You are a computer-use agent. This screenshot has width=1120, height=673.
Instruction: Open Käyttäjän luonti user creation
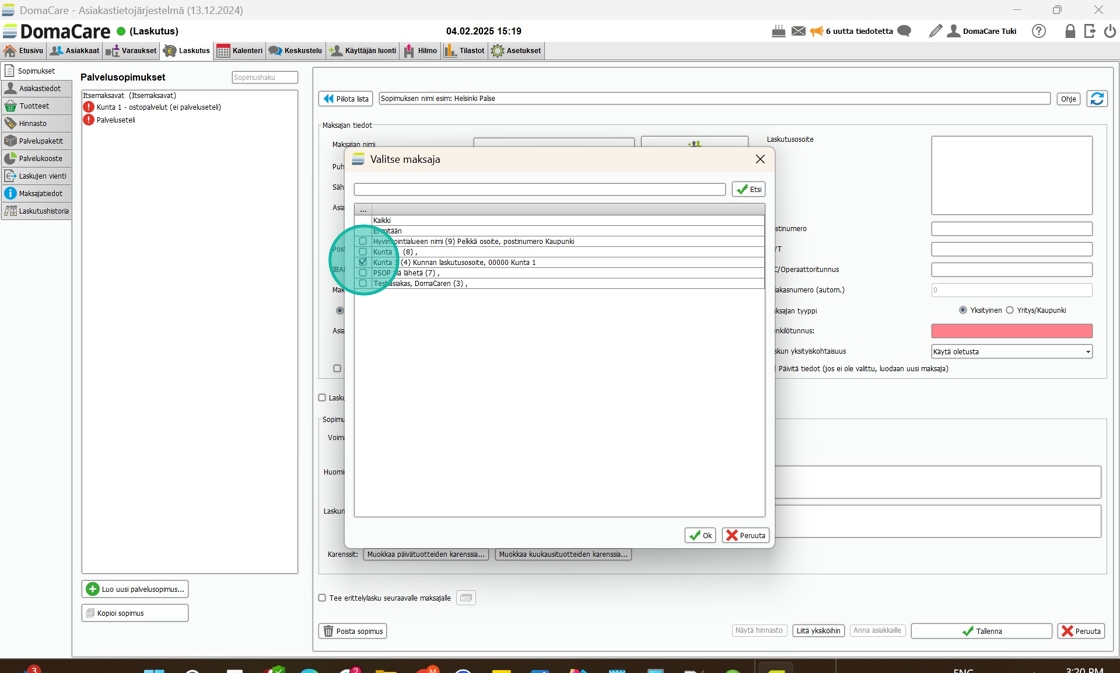[x=363, y=51]
